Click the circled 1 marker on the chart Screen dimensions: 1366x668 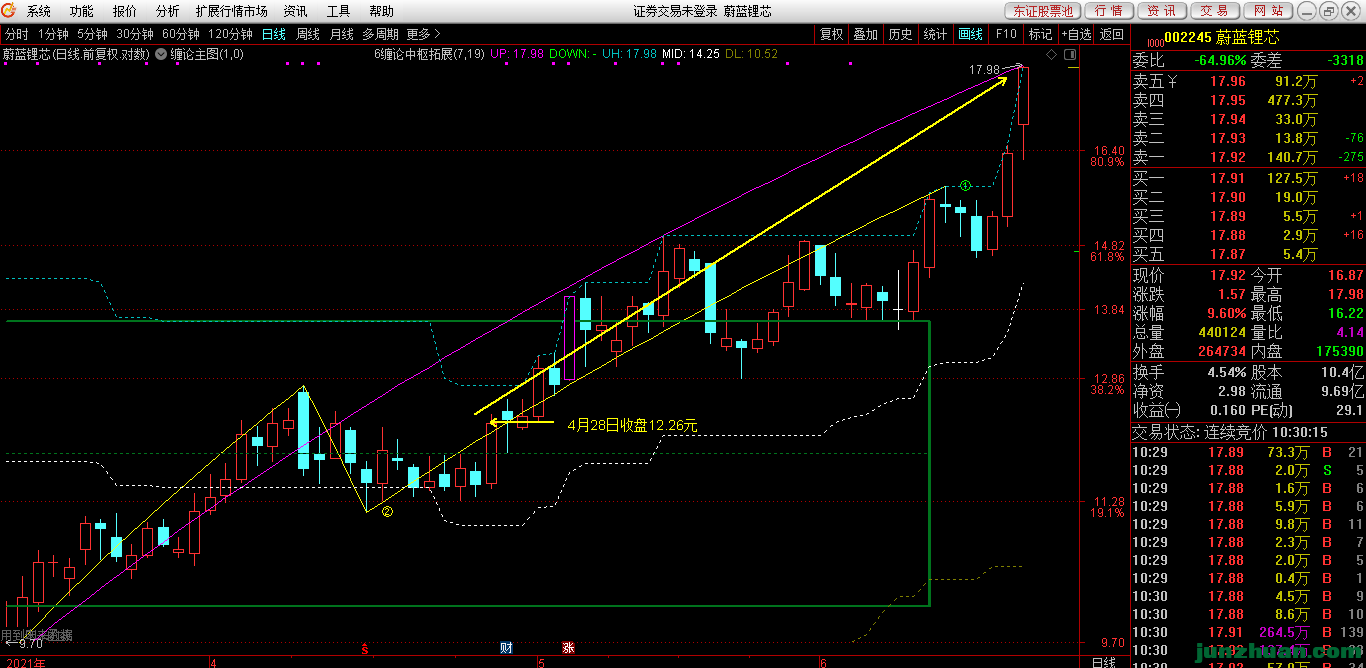(x=965, y=186)
